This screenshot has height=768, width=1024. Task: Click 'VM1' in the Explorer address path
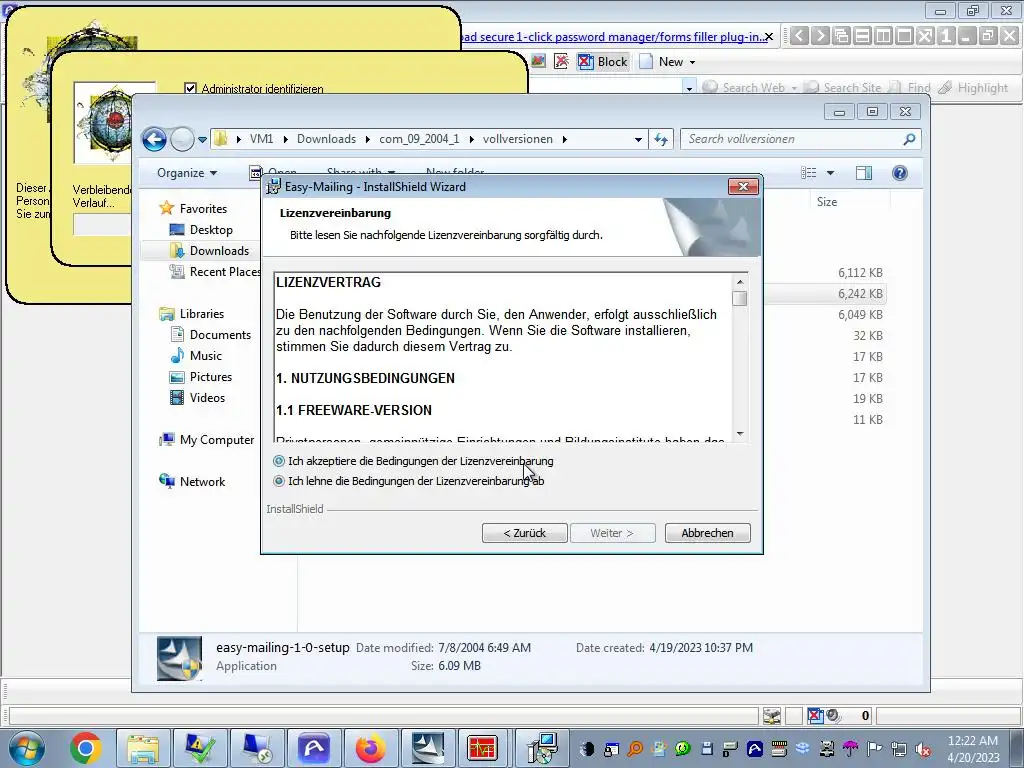pos(261,139)
